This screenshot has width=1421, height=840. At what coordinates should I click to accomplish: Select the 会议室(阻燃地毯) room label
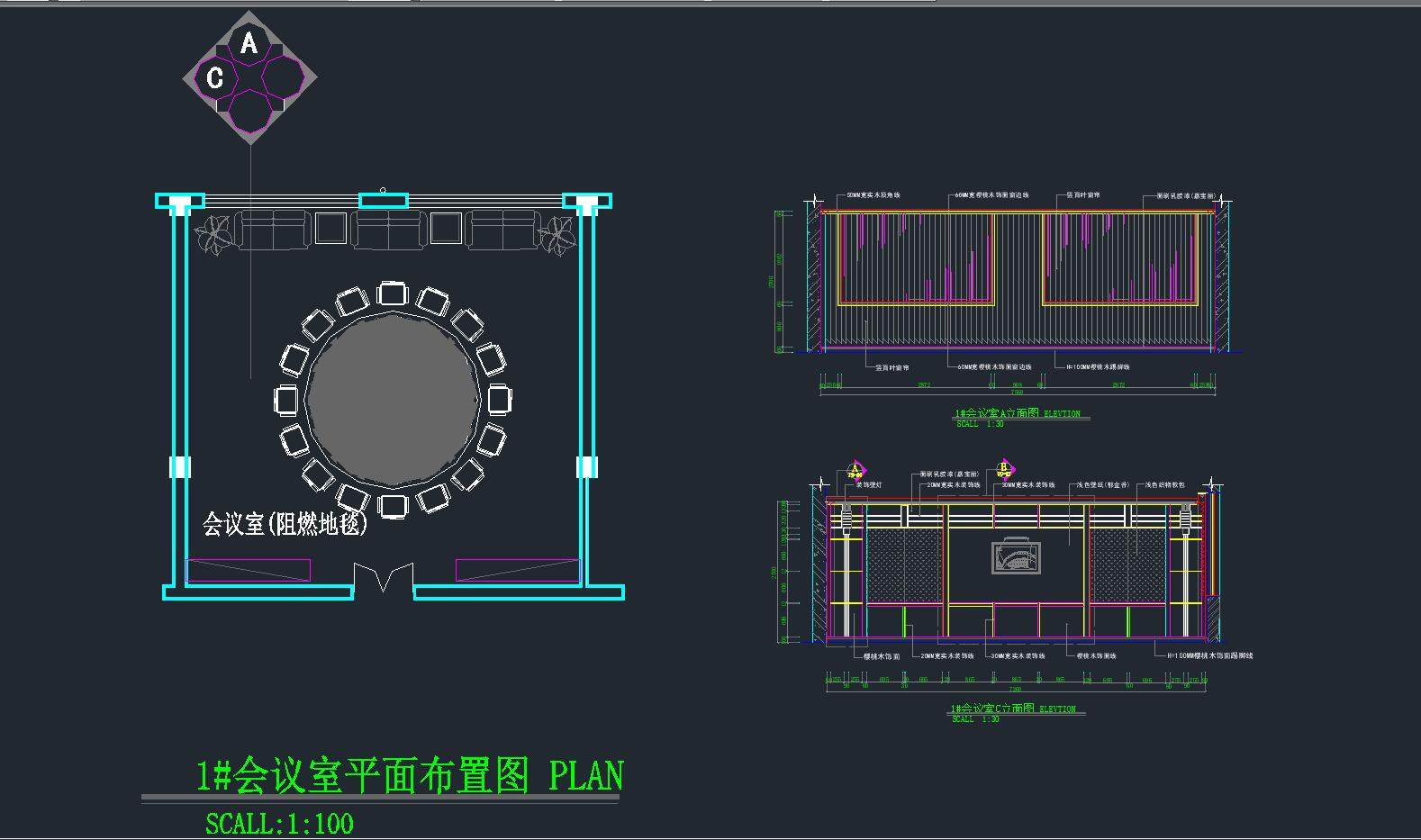click(x=285, y=524)
